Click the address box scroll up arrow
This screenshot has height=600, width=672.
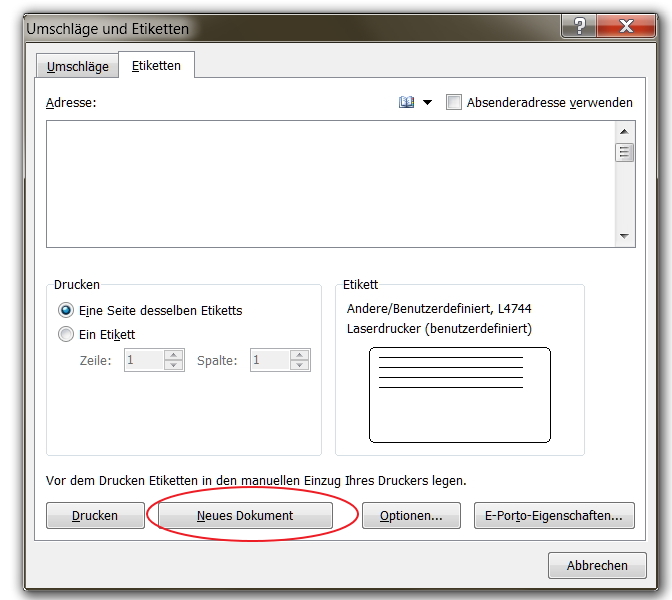pos(624,132)
